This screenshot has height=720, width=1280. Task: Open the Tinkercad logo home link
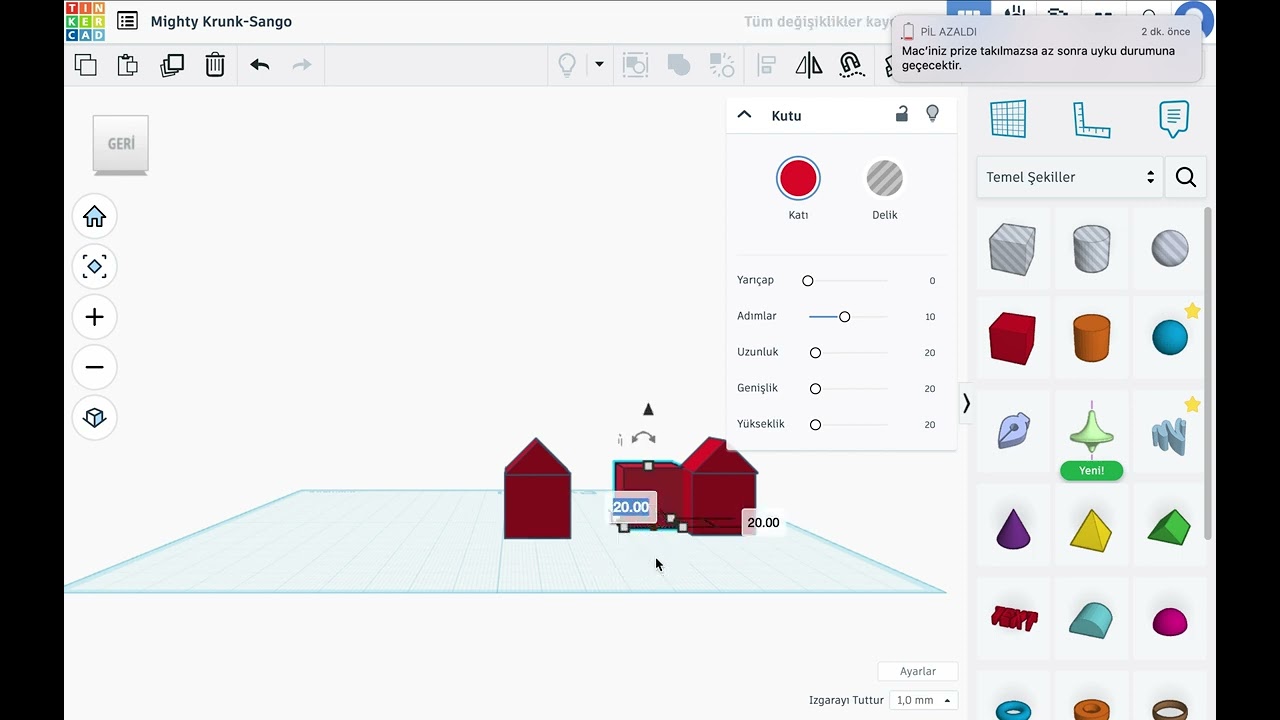(85, 21)
